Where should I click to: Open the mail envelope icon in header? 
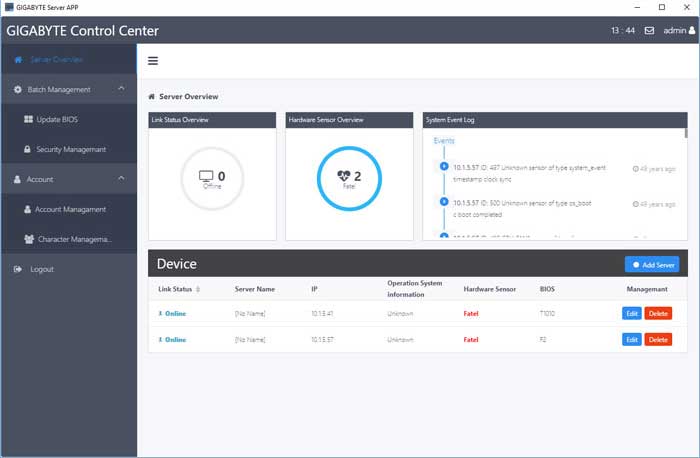(649, 30)
